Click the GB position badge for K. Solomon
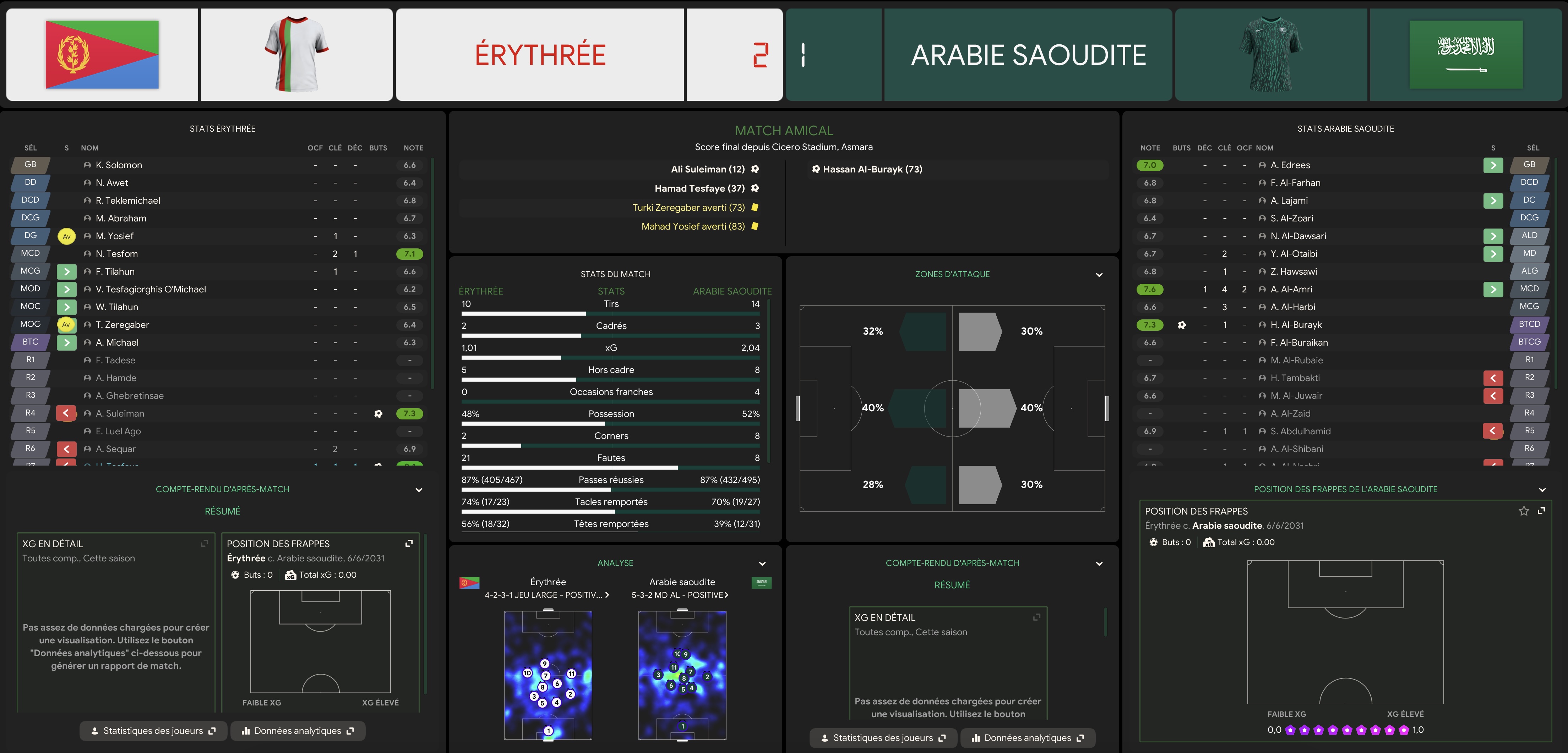1568x753 pixels. click(31, 165)
